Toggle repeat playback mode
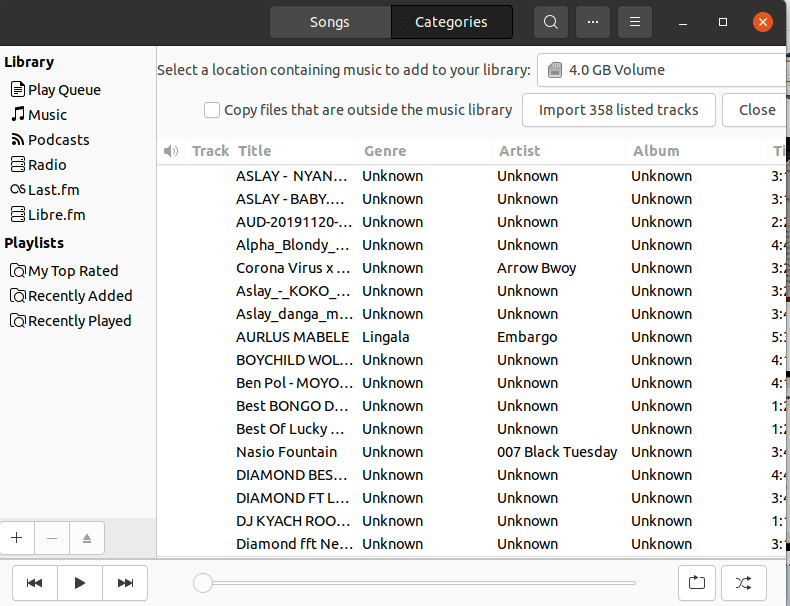 click(697, 582)
